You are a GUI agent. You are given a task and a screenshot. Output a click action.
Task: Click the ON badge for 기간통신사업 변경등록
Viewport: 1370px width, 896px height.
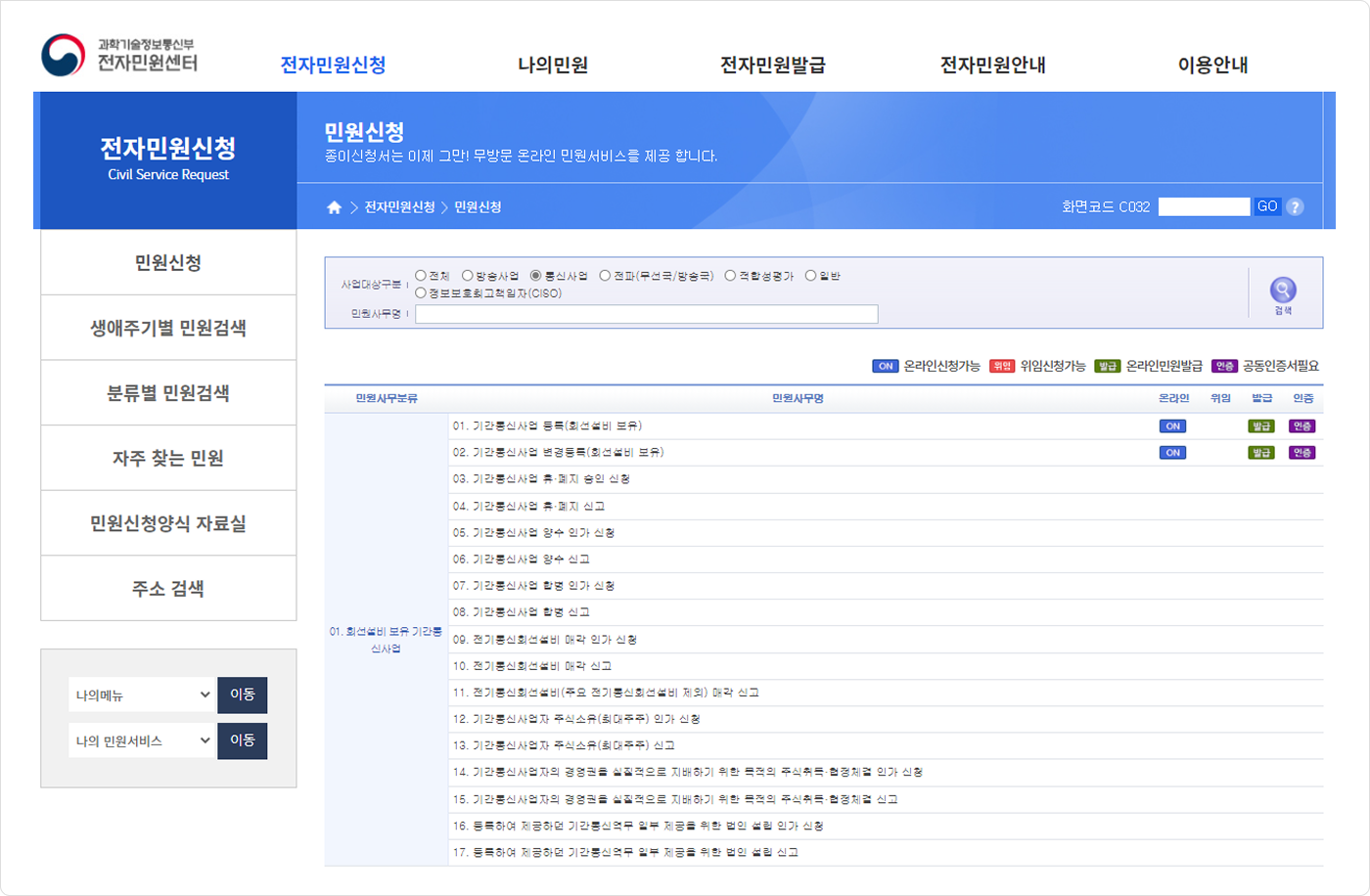tap(1172, 453)
